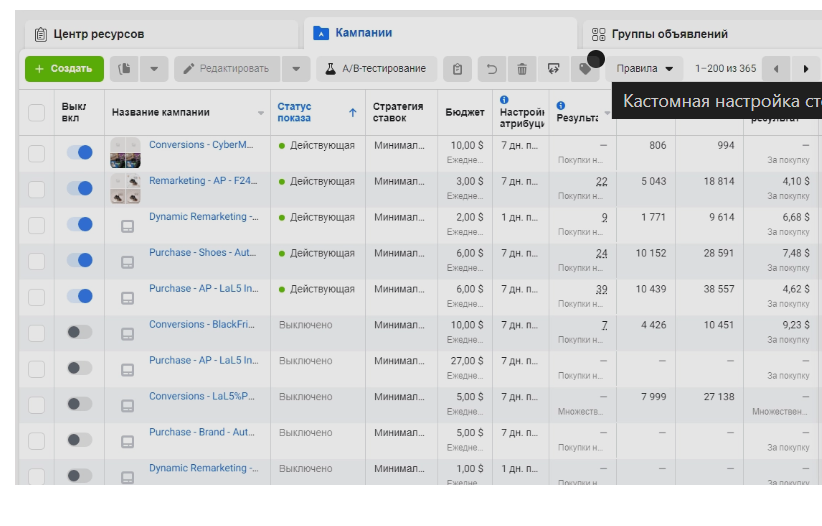Click the green Создать button
Screen dimensions: 822x526
(64, 69)
